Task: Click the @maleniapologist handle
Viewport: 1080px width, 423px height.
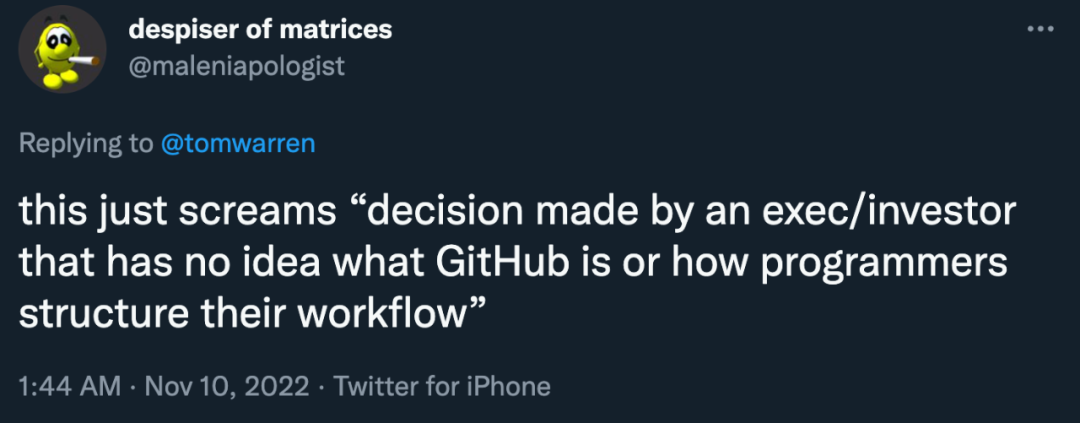Action: 237,66
